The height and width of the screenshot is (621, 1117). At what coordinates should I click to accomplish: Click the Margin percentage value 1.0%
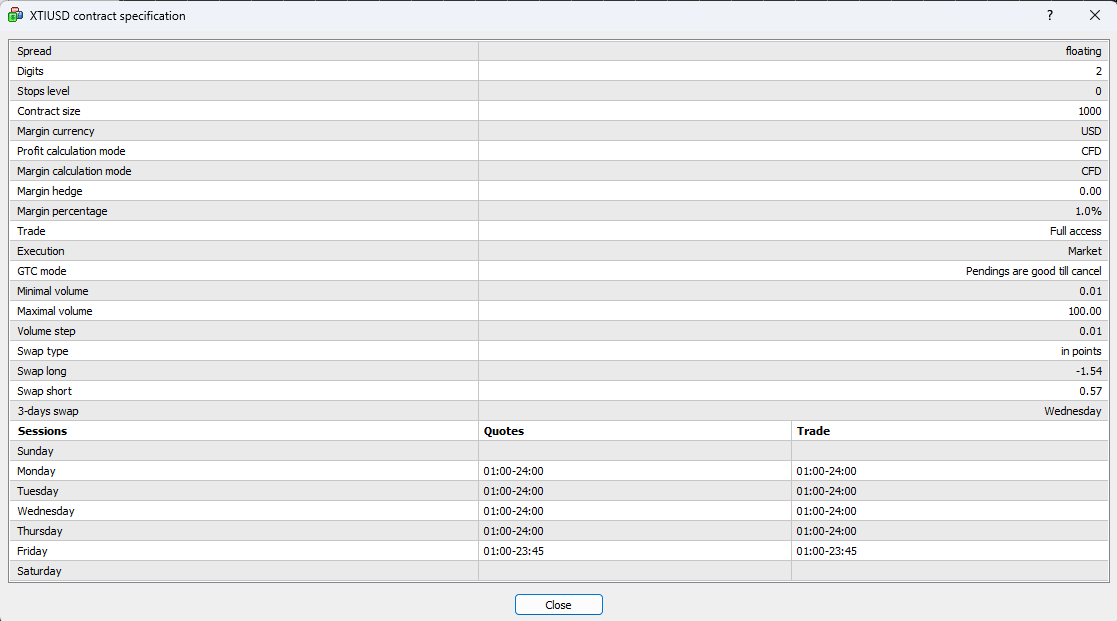(x=1087, y=211)
